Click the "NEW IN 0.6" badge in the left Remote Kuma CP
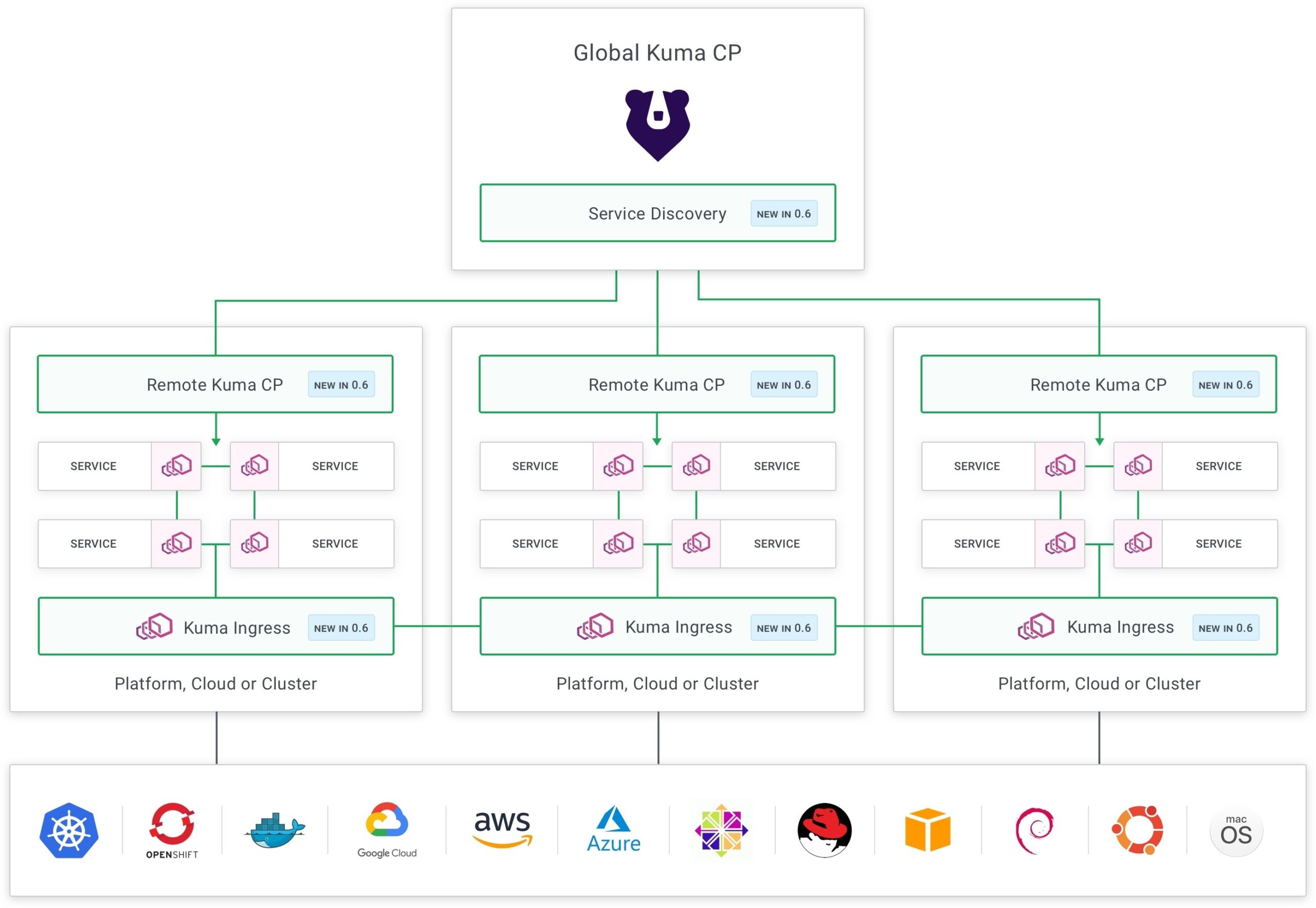 click(341, 384)
